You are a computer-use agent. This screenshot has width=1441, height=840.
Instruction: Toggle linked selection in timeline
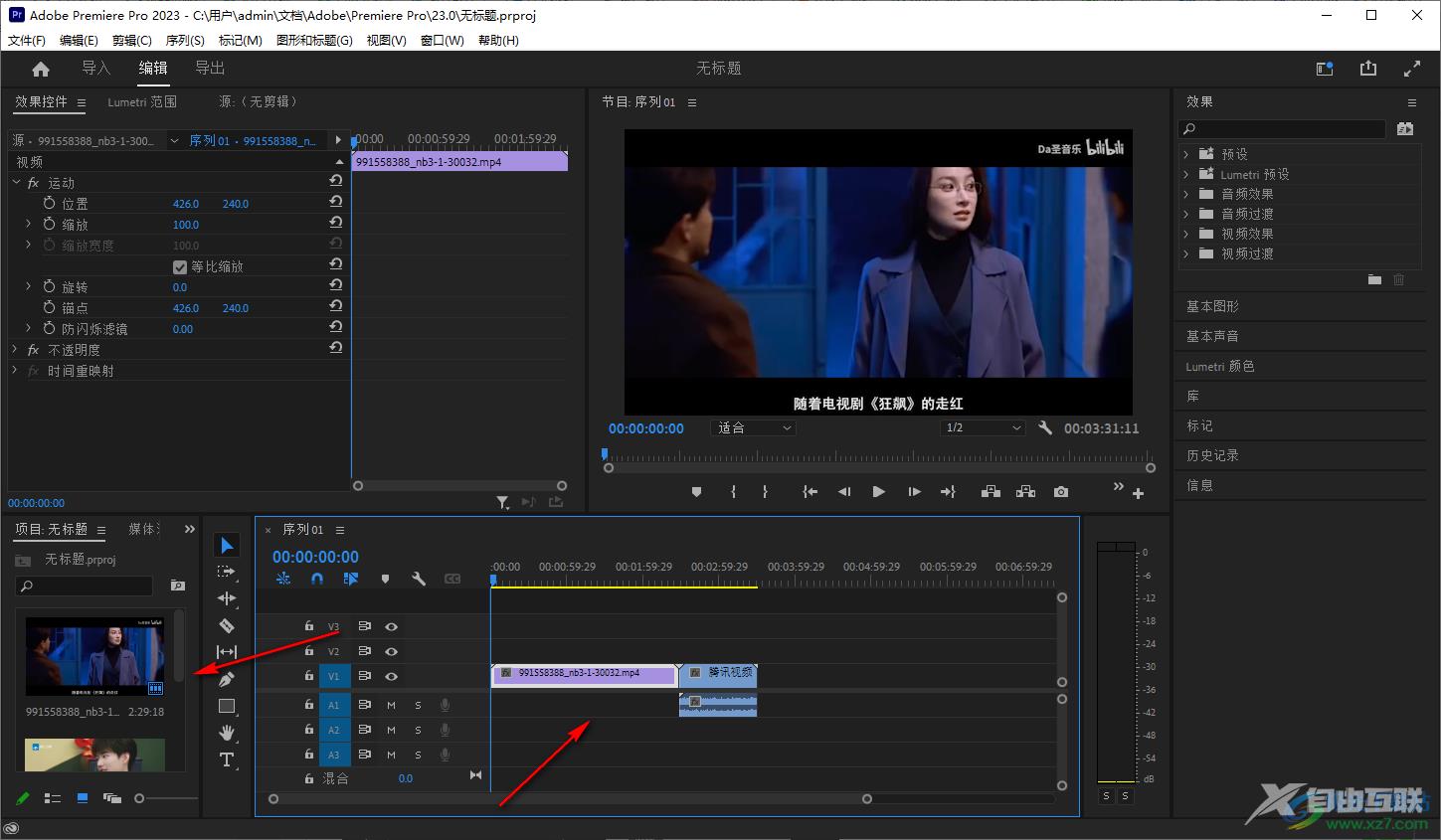coord(351,579)
